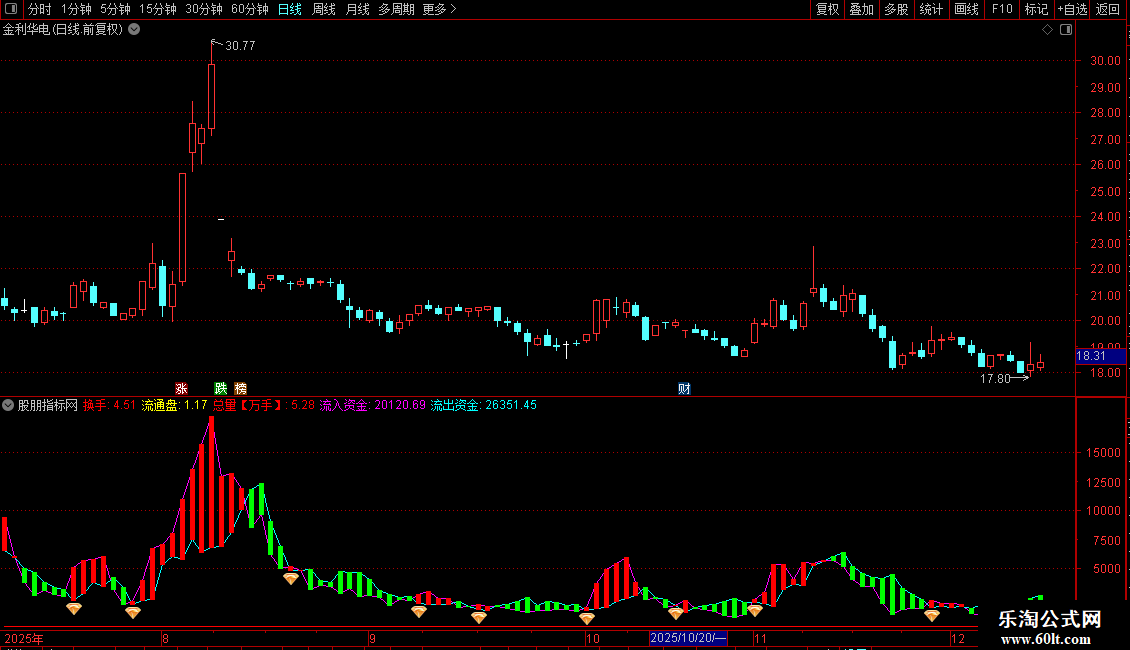Click the 17.80 low price label
The image size is (1130, 650).
[995, 378]
